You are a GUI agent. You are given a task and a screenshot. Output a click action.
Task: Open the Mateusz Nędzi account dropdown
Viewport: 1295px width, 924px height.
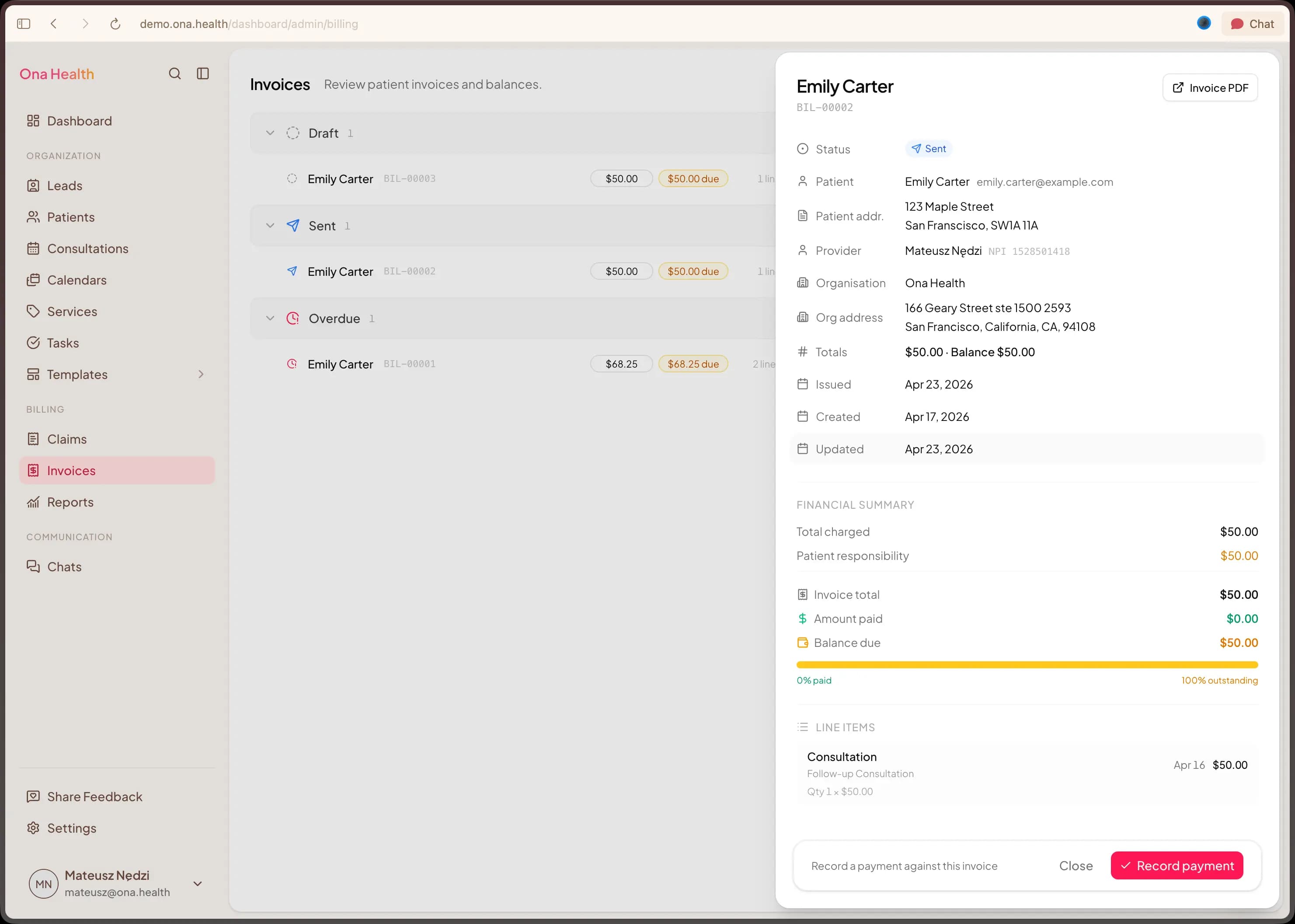[198, 883]
